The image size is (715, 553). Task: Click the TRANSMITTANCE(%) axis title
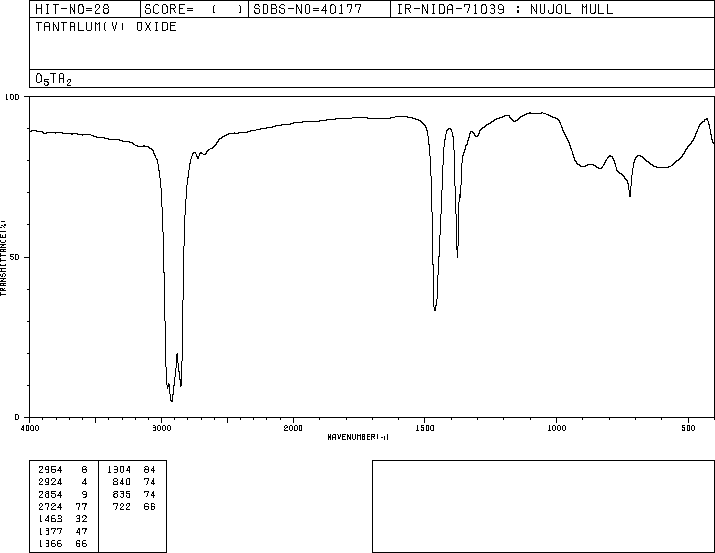pyautogui.click(x=3, y=258)
